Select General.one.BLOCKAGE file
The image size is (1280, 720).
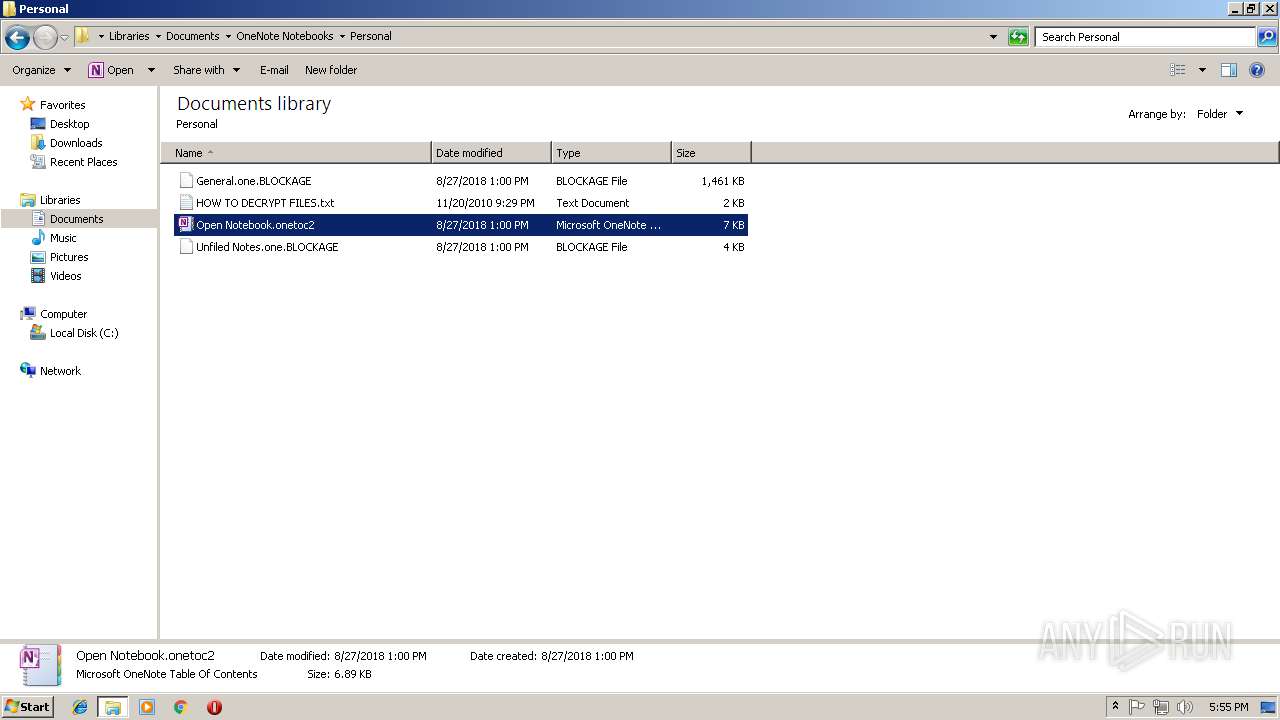(x=461, y=181)
